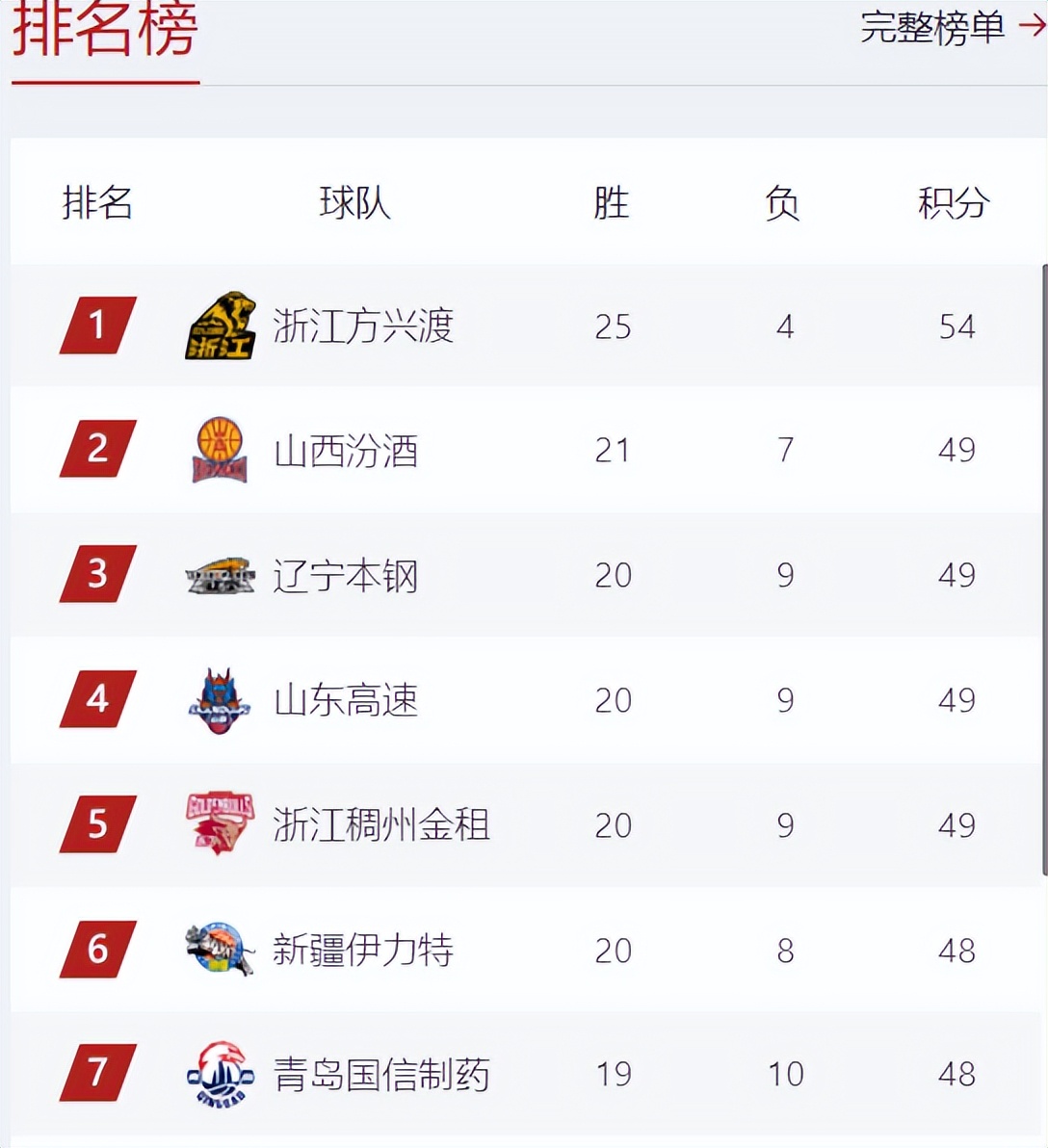
Task: Open the 完整榜单 full list link
Action: click(x=931, y=27)
